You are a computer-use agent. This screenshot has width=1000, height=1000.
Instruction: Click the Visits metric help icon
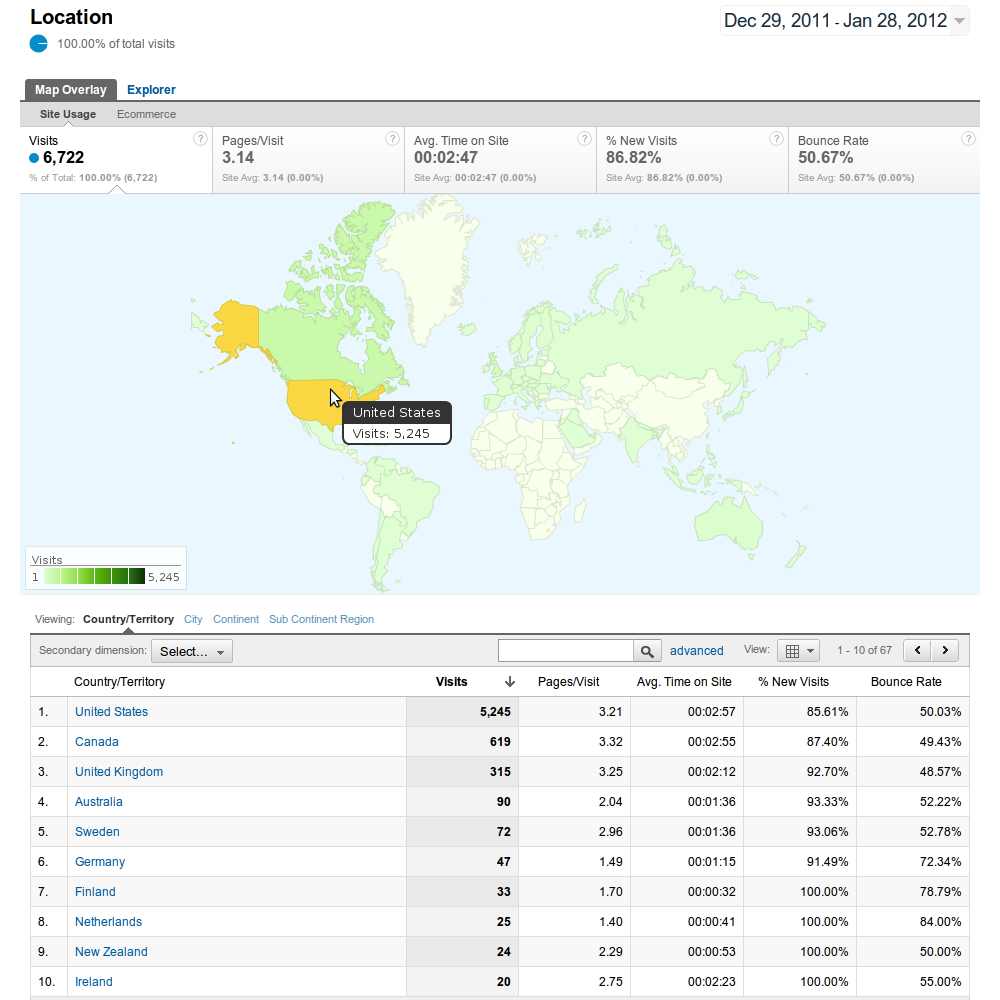pyautogui.click(x=200, y=139)
